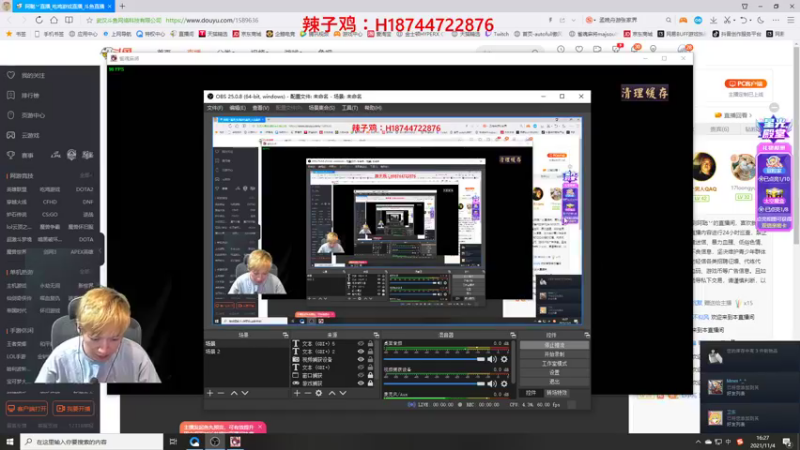Image resolution: width=800 pixels, height=450 pixels.
Task: Remove the selected scene in OBS
Action: tap(221, 393)
